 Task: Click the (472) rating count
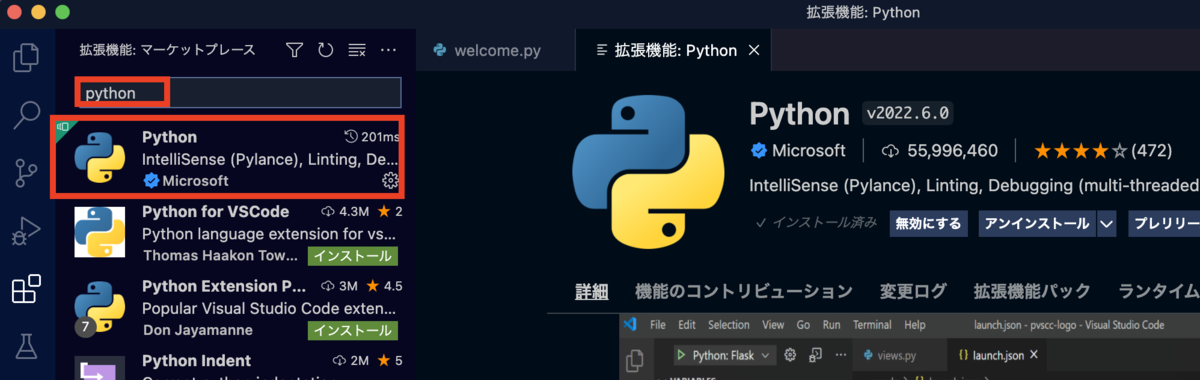tap(1152, 151)
